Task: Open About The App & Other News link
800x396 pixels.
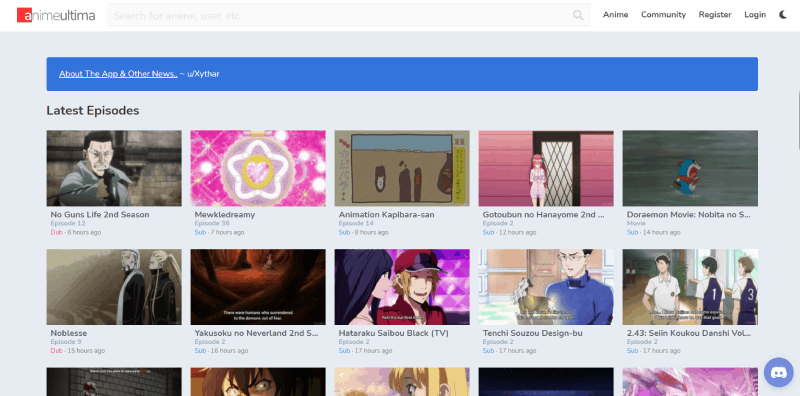Action: point(118,74)
